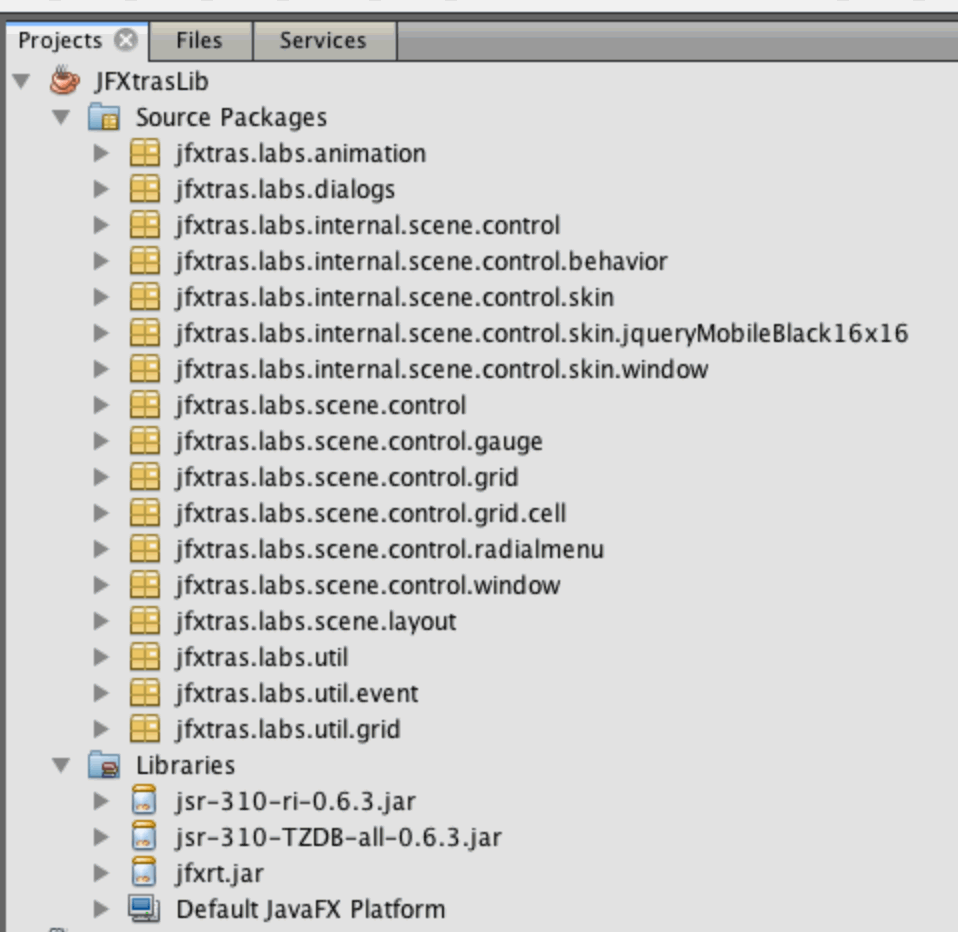The width and height of the screenshot is (958, 932).
Task: Click the Default JavaFX Platform monitor icon
Action: coord(145,910)
